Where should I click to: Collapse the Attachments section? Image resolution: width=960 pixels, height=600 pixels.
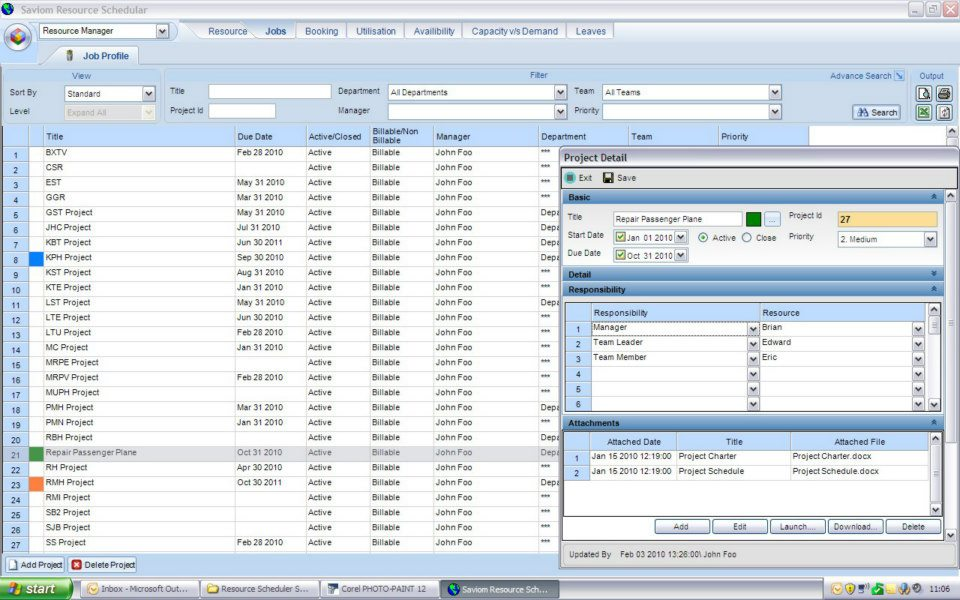pos(934,423)
